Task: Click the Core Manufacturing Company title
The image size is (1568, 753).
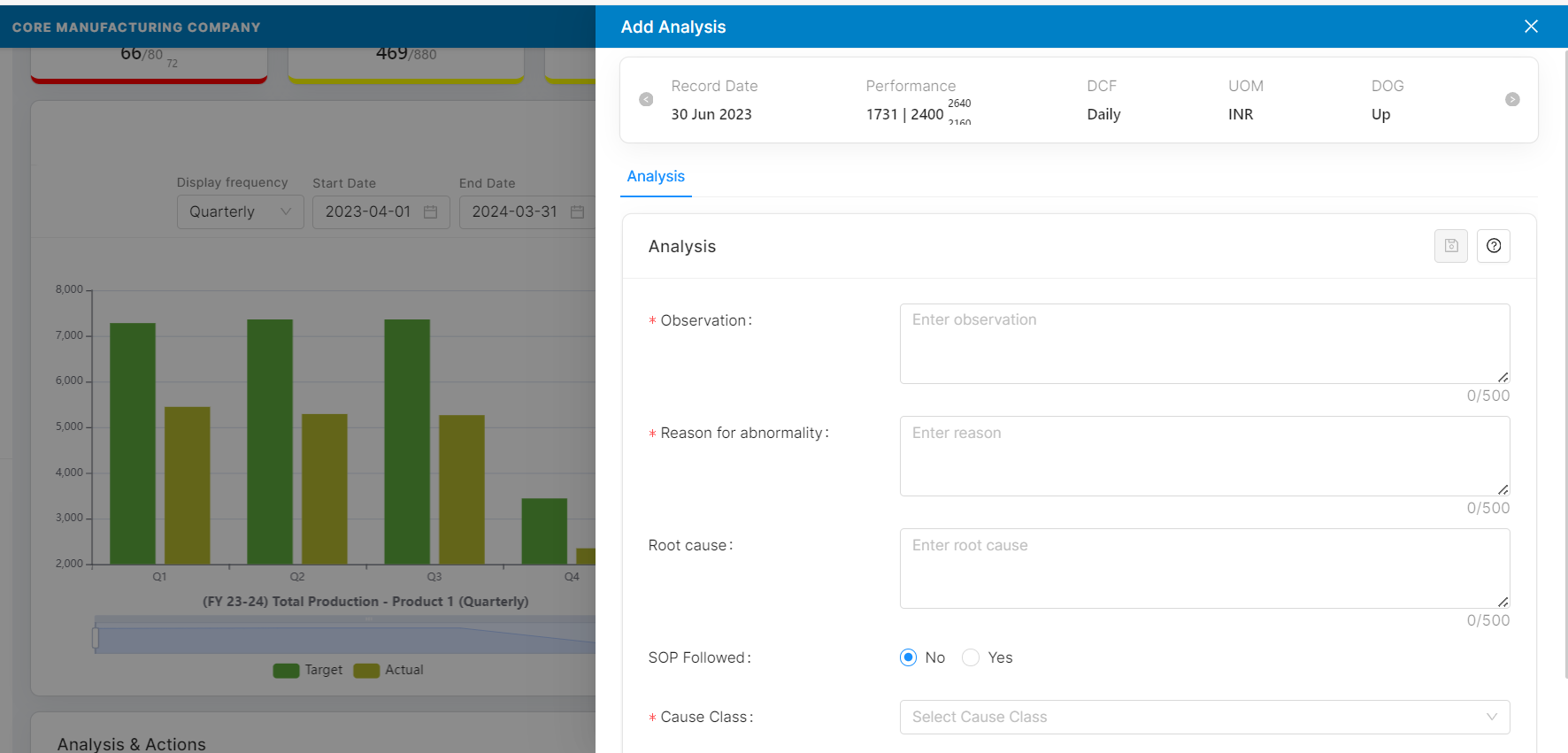Action: click(136, 27)
